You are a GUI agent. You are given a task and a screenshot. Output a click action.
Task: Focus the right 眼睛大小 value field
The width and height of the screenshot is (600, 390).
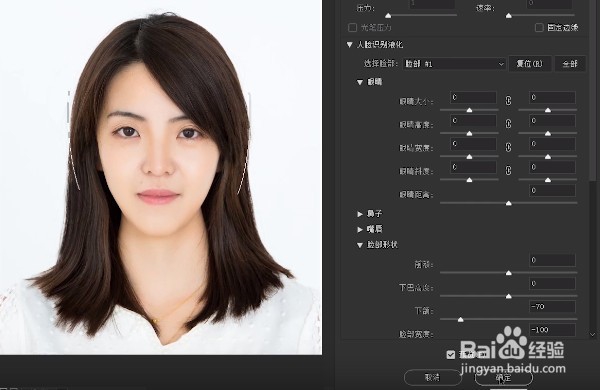tap(552, 98)
